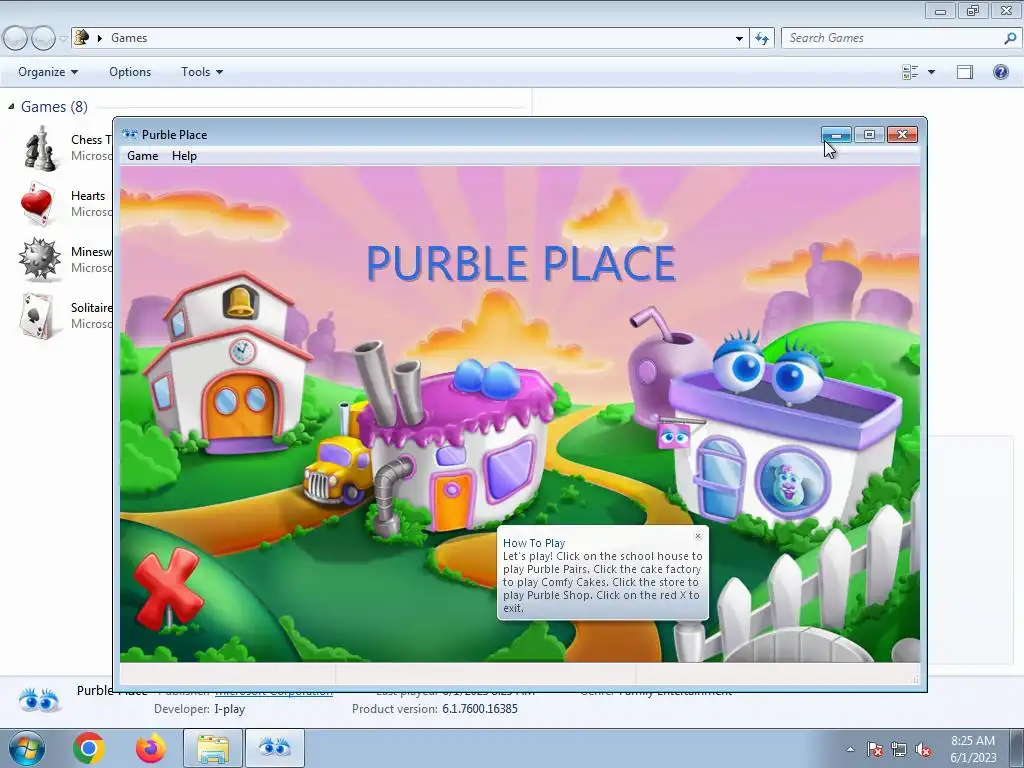Click the network tray icon
The image size is (1024, 768).
899,749
